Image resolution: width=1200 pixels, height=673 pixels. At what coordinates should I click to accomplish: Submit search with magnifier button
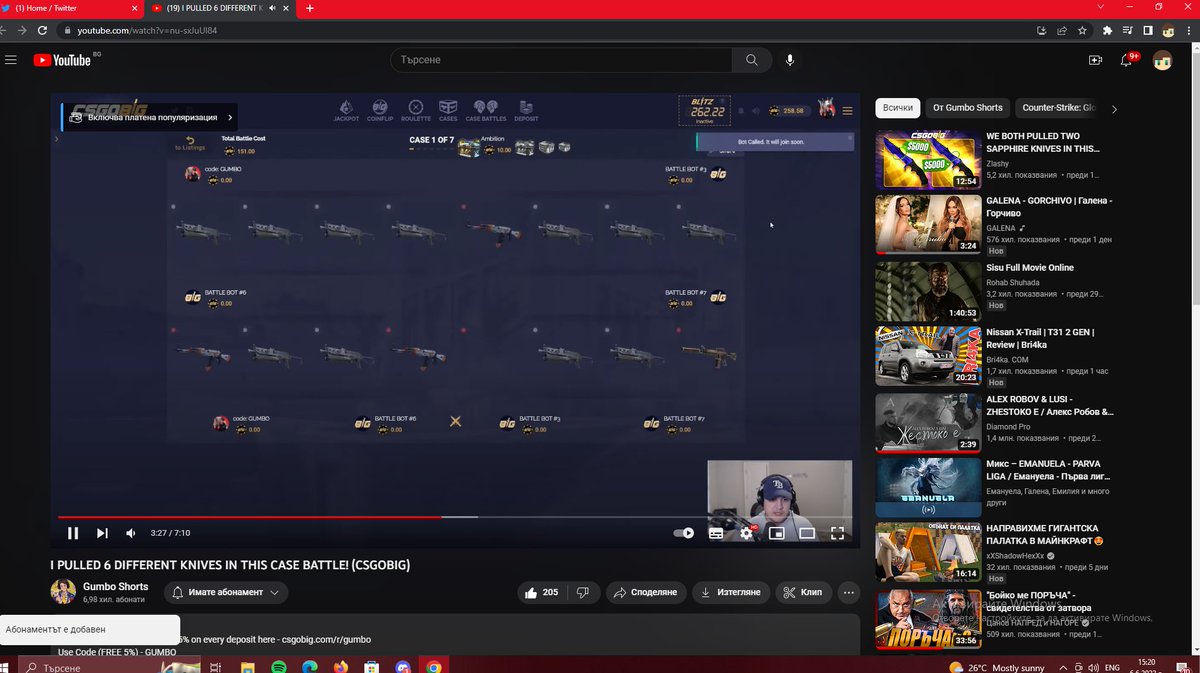[751, 60]
